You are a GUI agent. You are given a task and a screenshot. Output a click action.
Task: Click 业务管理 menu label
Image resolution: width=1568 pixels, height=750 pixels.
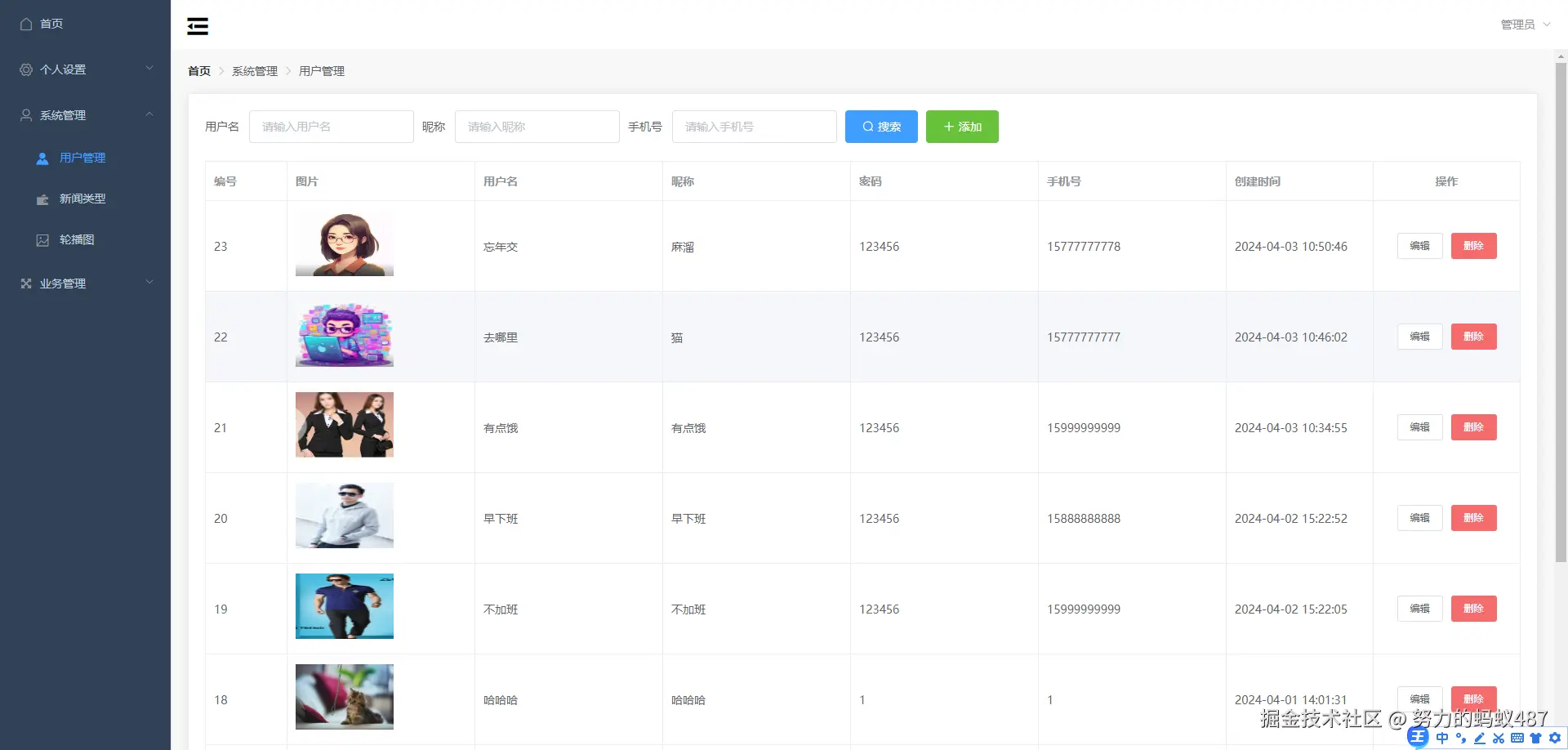(x=63, y=283)
